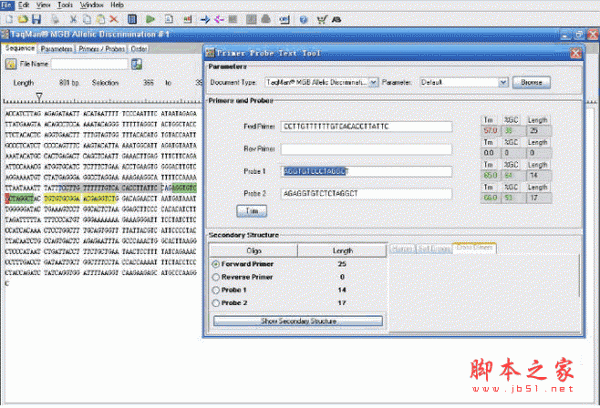The image size is (600, 408).
Task: Click the Browse button
Action: (x=532, y=82)
